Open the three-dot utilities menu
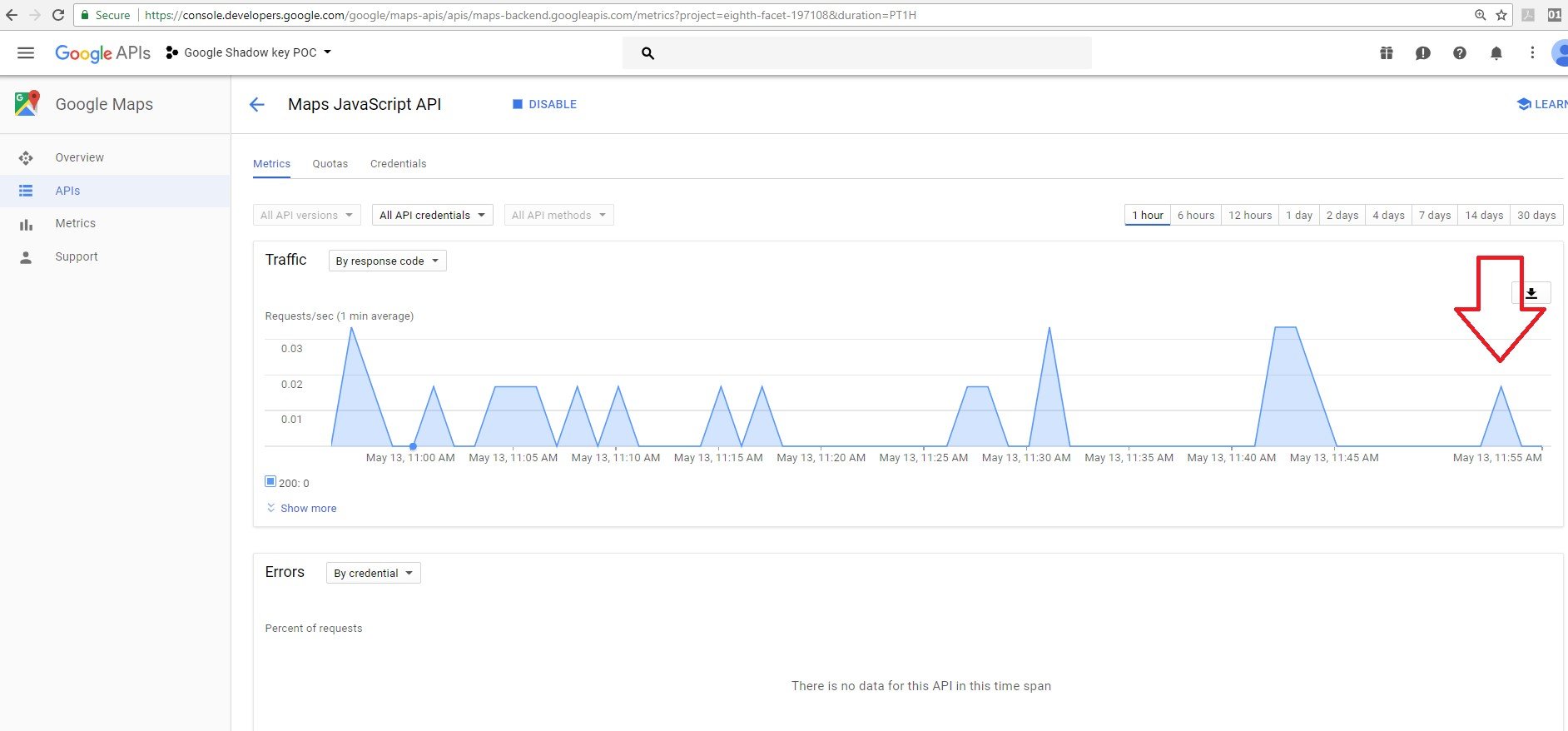Image resolution: width=1568 pixels, height=731 pixels. 1532,52
